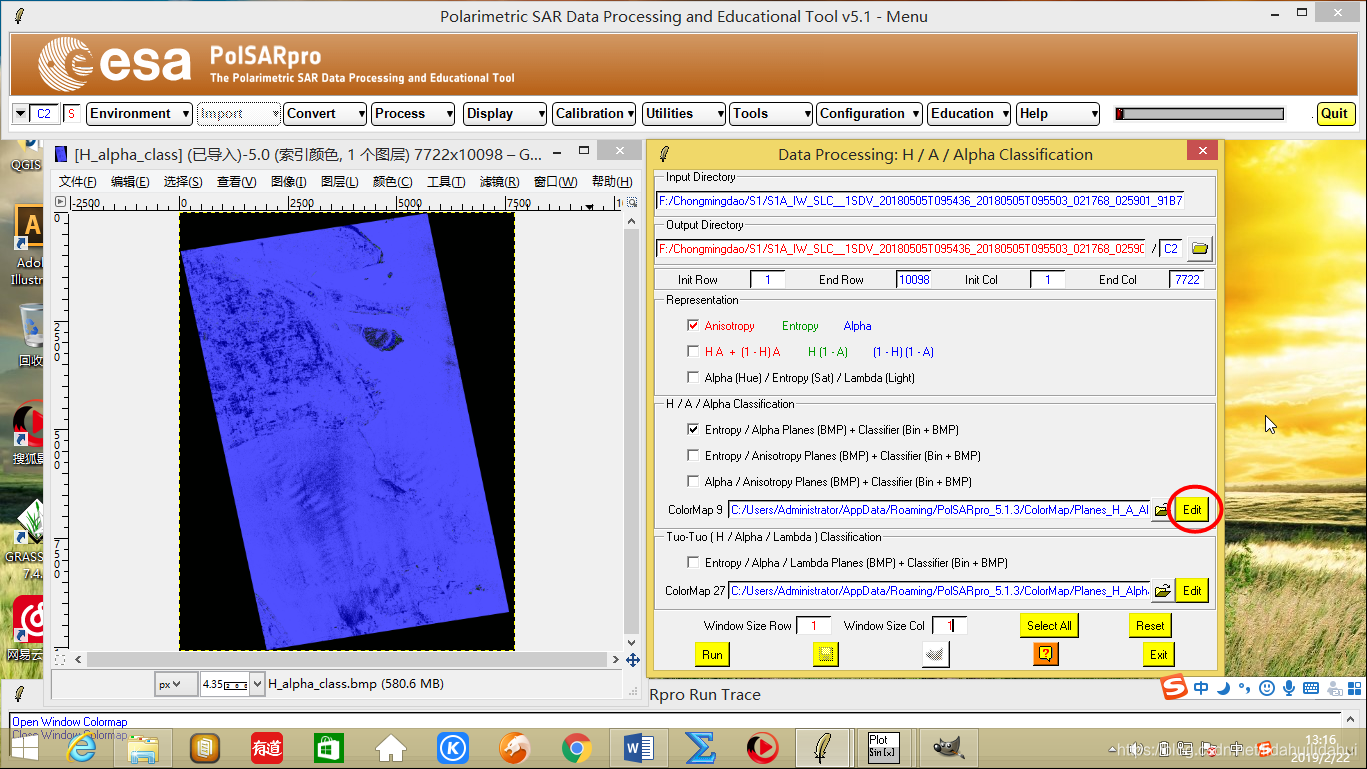Switch to GIMP via taskbar icon
The width and height of the screenshot is (1367, 769).
947,747
